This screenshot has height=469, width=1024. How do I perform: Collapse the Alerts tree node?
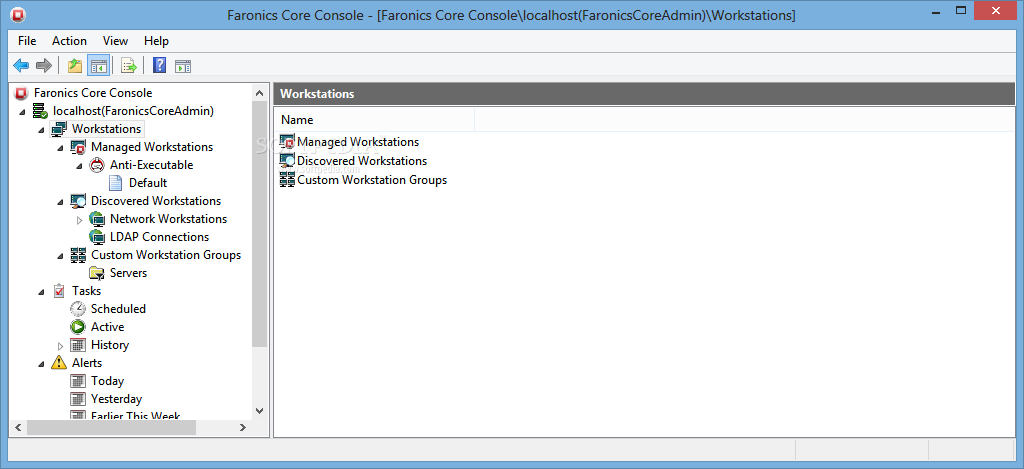(x=42, y=364)
